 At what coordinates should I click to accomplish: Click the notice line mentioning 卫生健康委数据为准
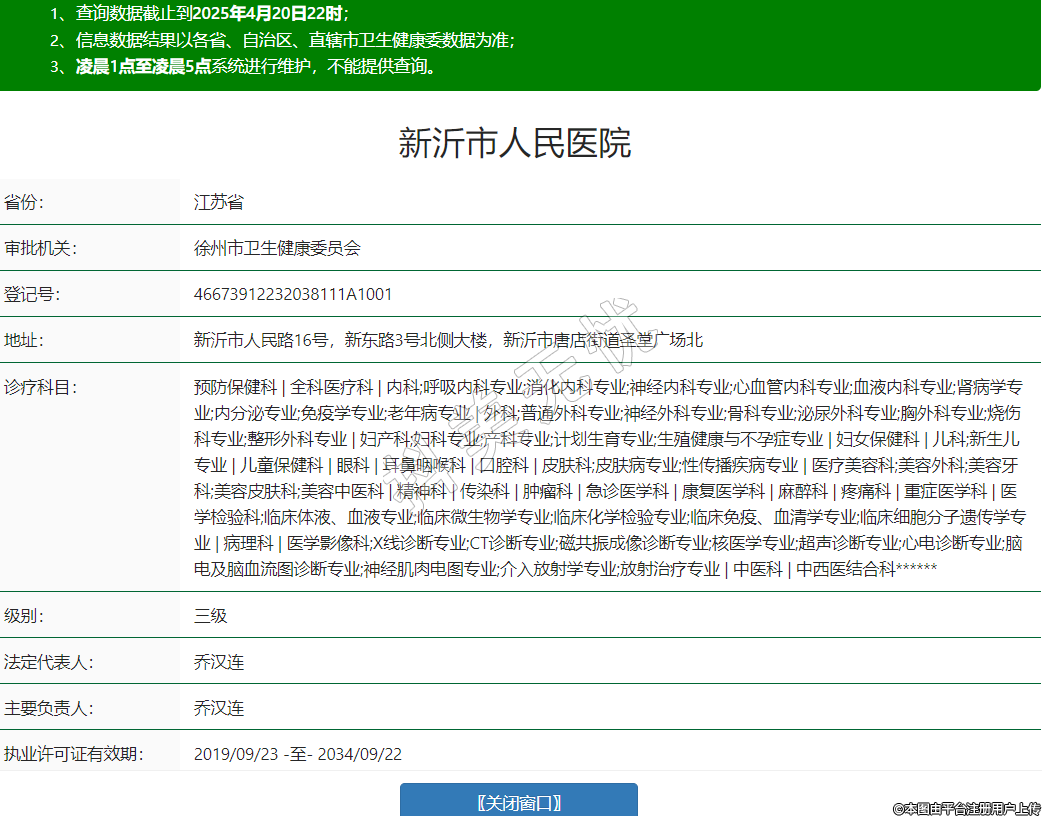[x=283, y=41]
